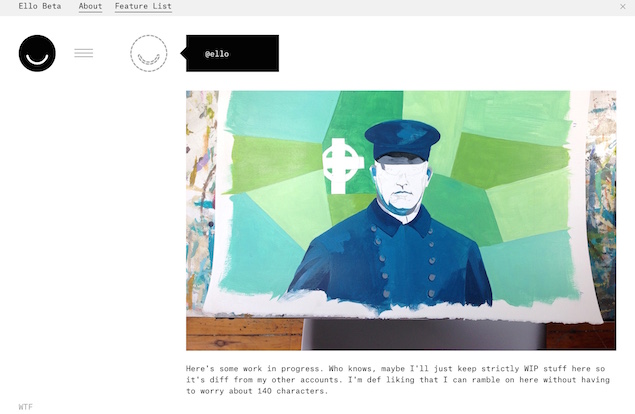The image size is (635, 414).
Task: Click the white Celtic cross in painting
Action: pos(340,166)
